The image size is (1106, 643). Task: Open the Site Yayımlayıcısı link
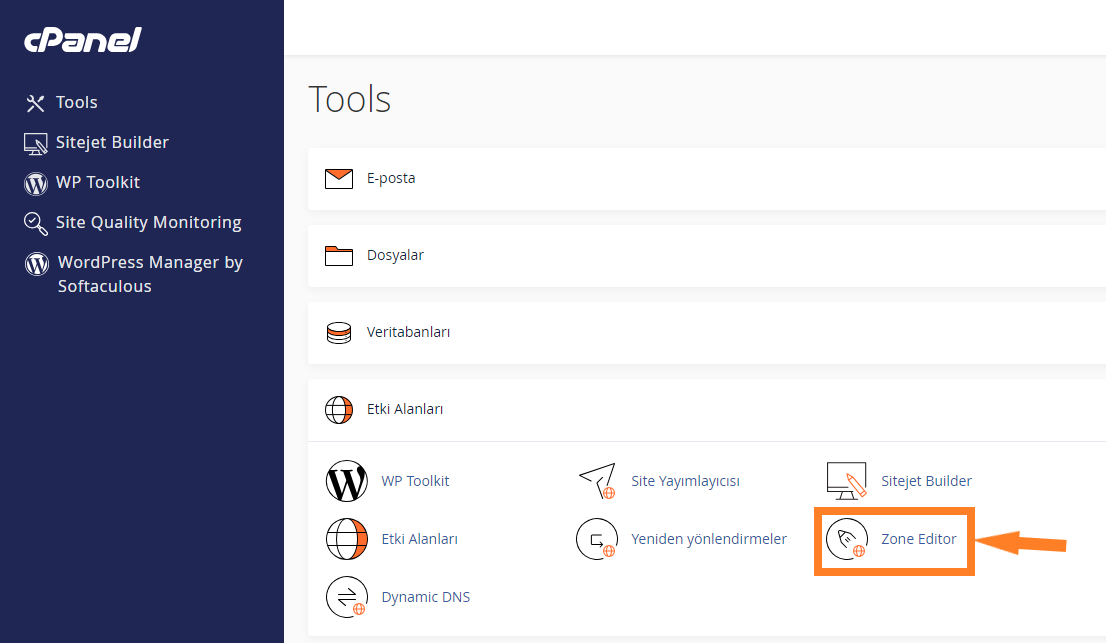click(685, 482)
